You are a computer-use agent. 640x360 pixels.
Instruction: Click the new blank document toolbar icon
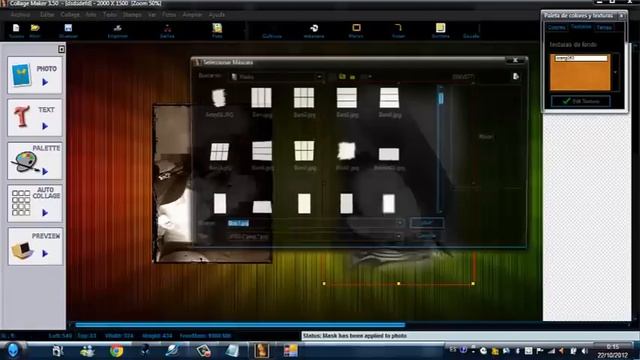pyautogui.click(x=16, y=28)
